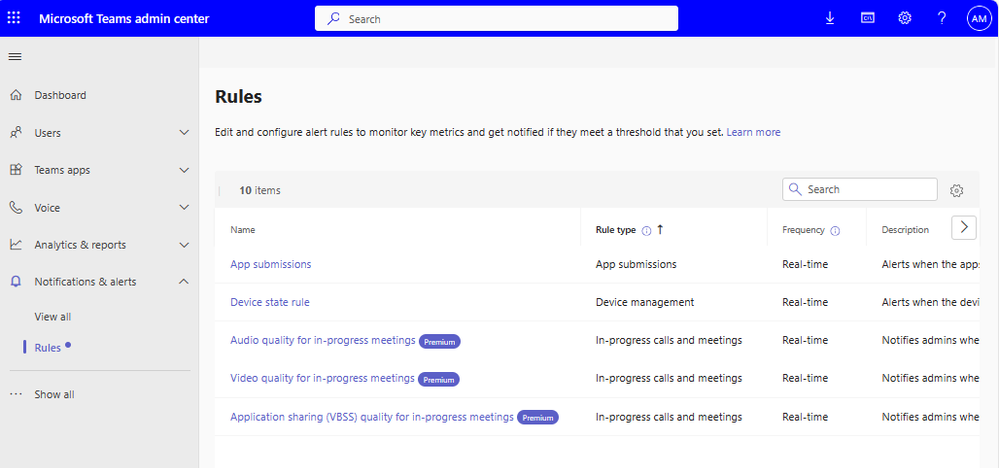Click Microsoft Teams admin center title

[124, 18]
